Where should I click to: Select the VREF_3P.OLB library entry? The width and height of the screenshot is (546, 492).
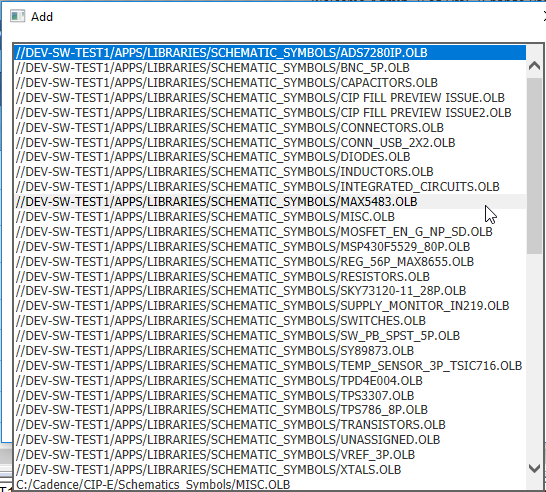[x=270, y=455]
